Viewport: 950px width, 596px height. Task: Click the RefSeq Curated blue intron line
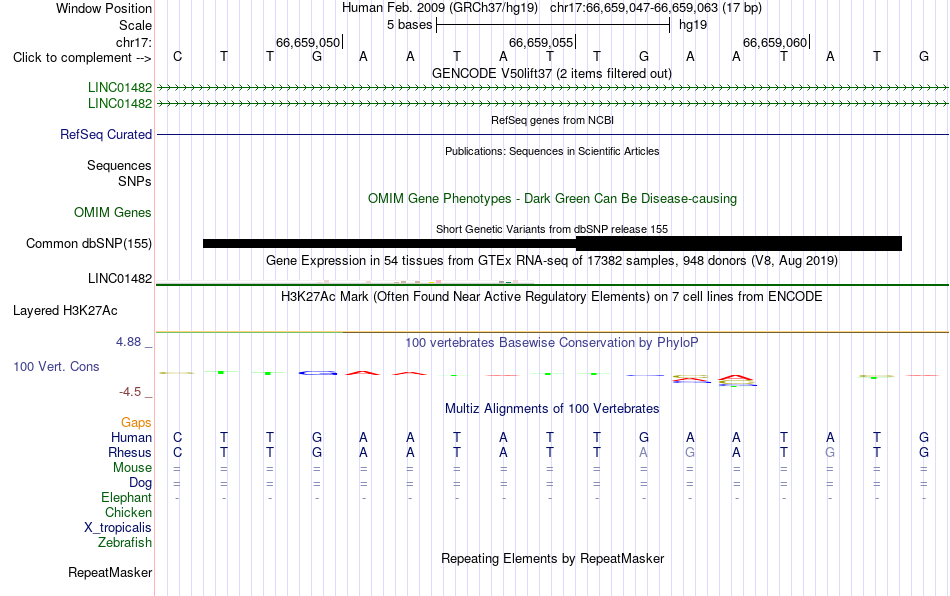click(x=553, y=134)
